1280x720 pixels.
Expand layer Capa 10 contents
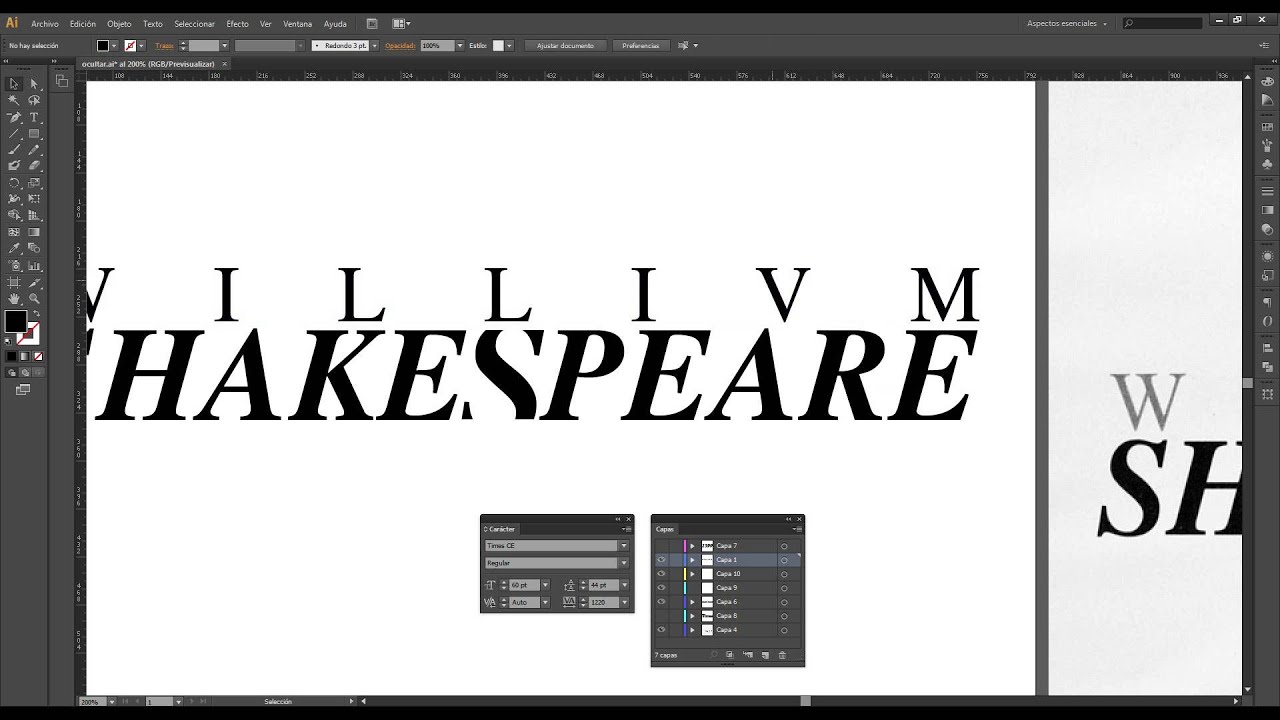(x=692, y=574)
